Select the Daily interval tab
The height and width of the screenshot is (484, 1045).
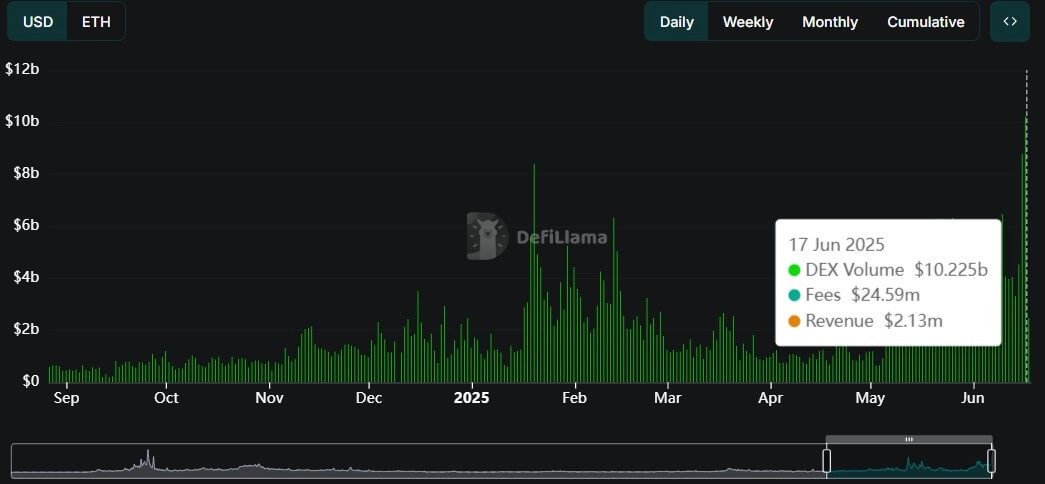[x=676, y=22]
